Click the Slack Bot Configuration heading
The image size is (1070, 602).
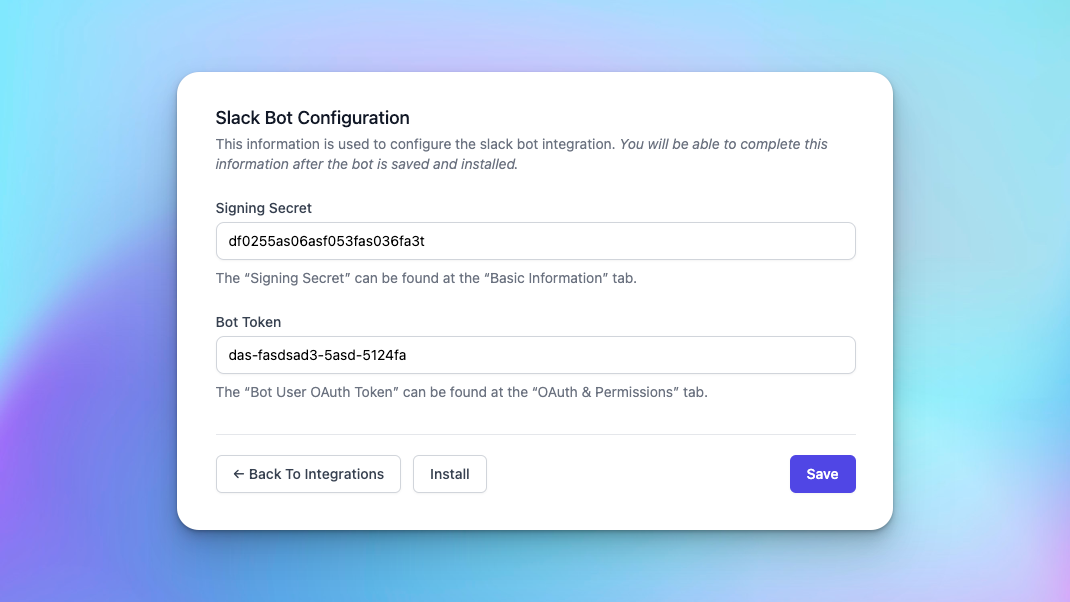pos(313,118)
